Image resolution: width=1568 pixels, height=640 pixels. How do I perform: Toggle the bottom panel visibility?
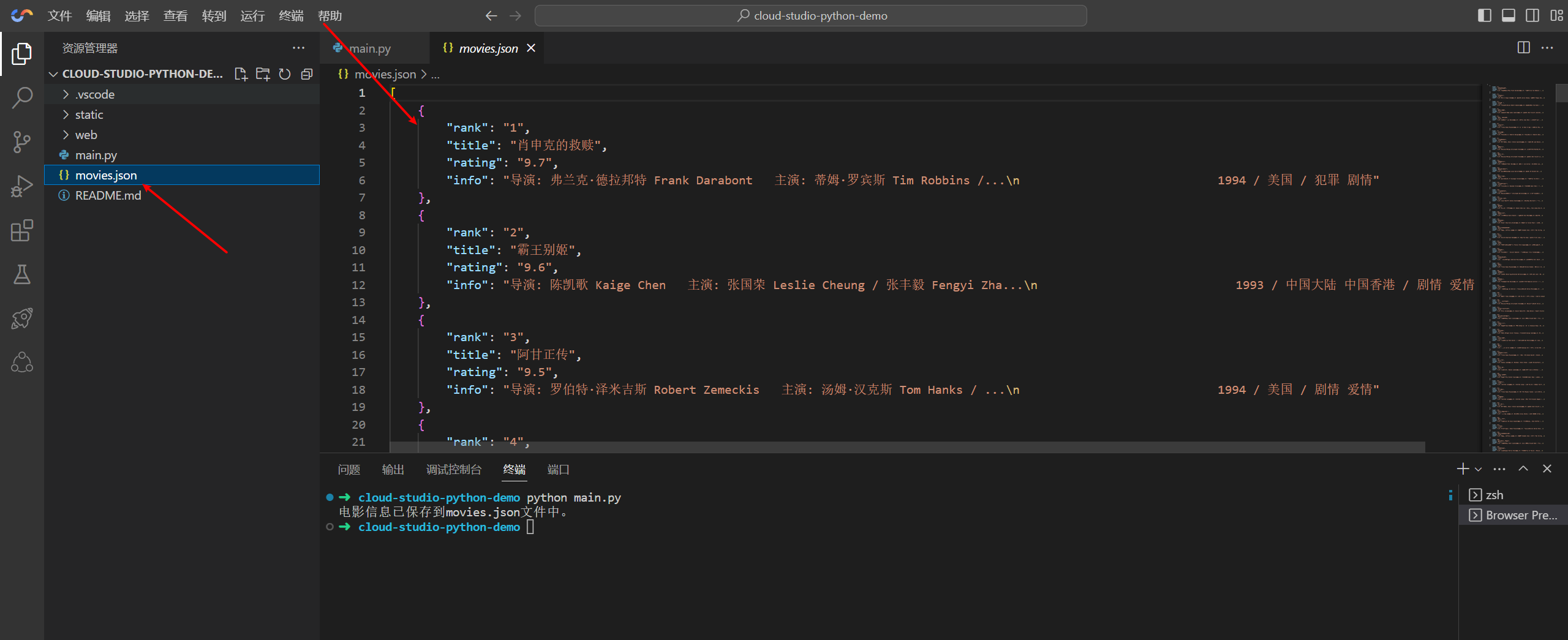pos(1508,15)
